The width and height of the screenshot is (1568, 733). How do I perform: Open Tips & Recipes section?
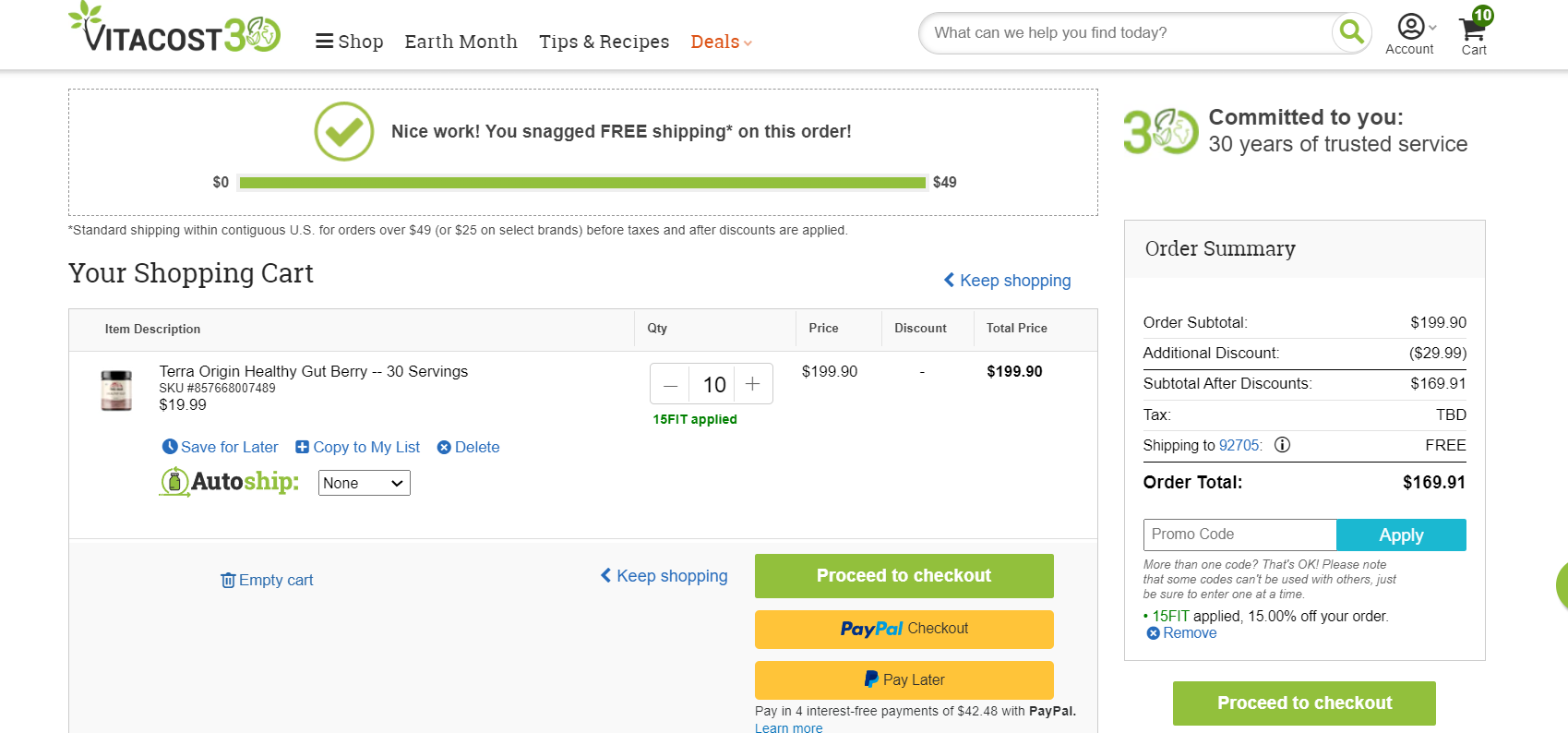(604, 42)
